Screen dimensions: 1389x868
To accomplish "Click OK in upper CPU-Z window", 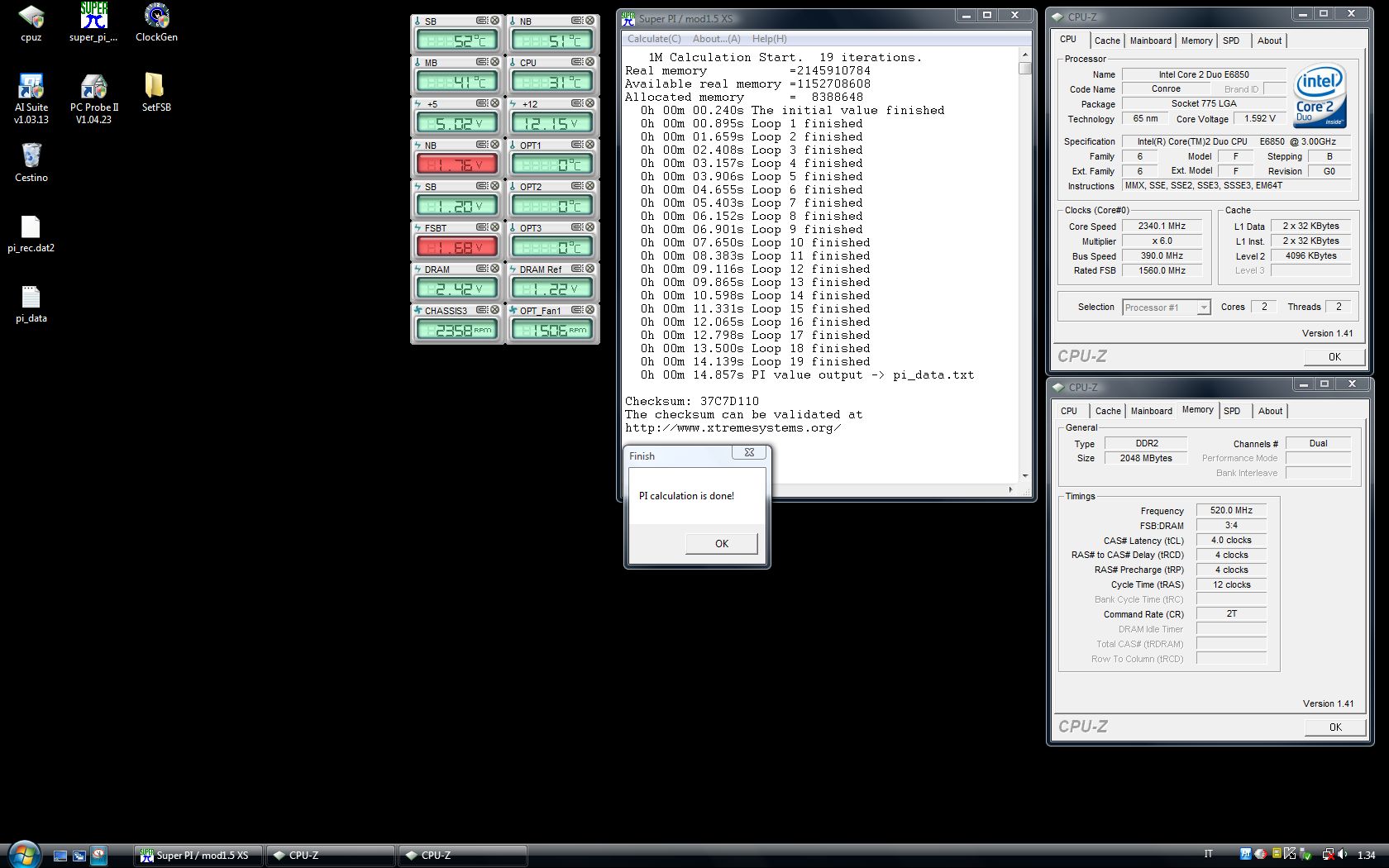I will coord(1334,356).
